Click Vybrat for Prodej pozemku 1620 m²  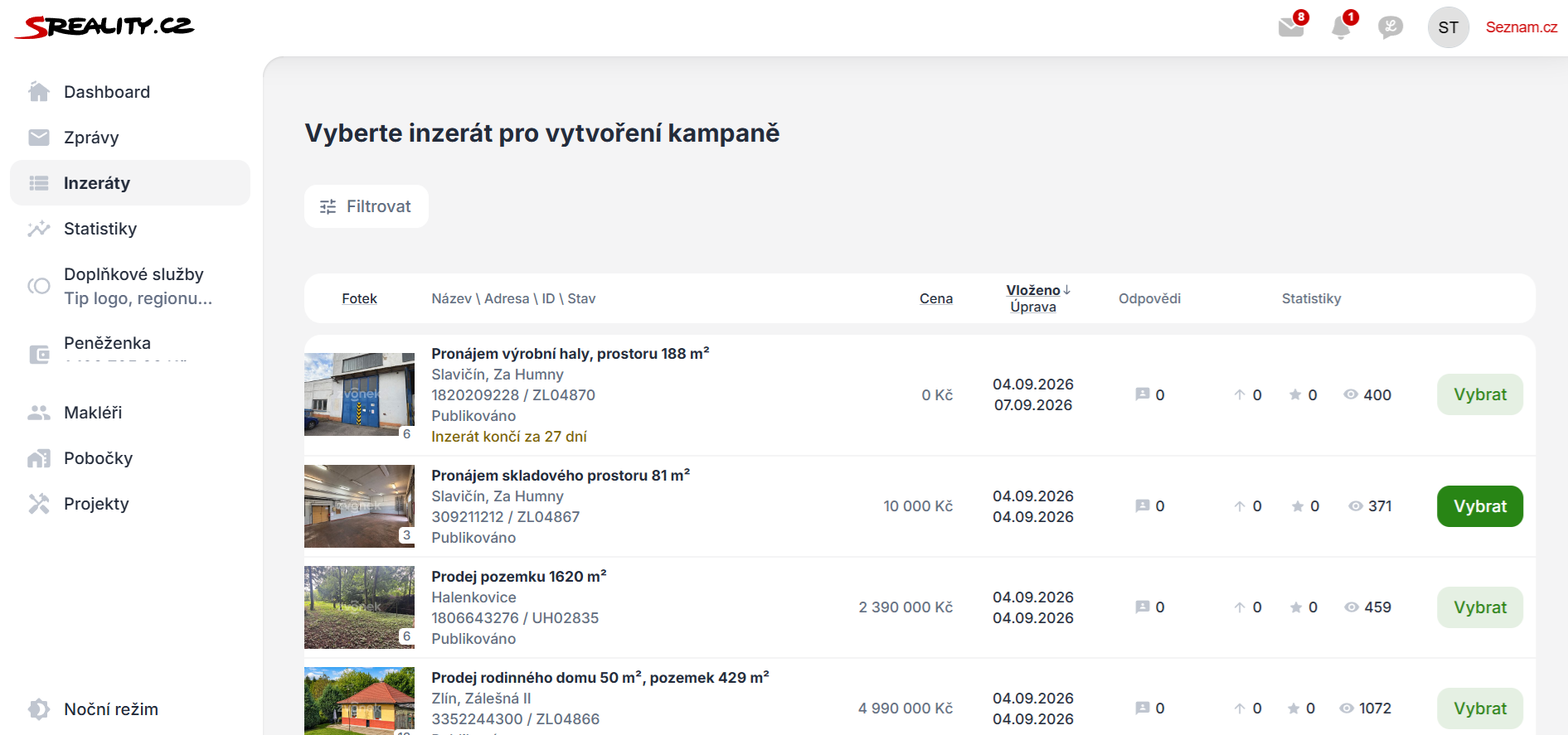tap(1479, 607)
